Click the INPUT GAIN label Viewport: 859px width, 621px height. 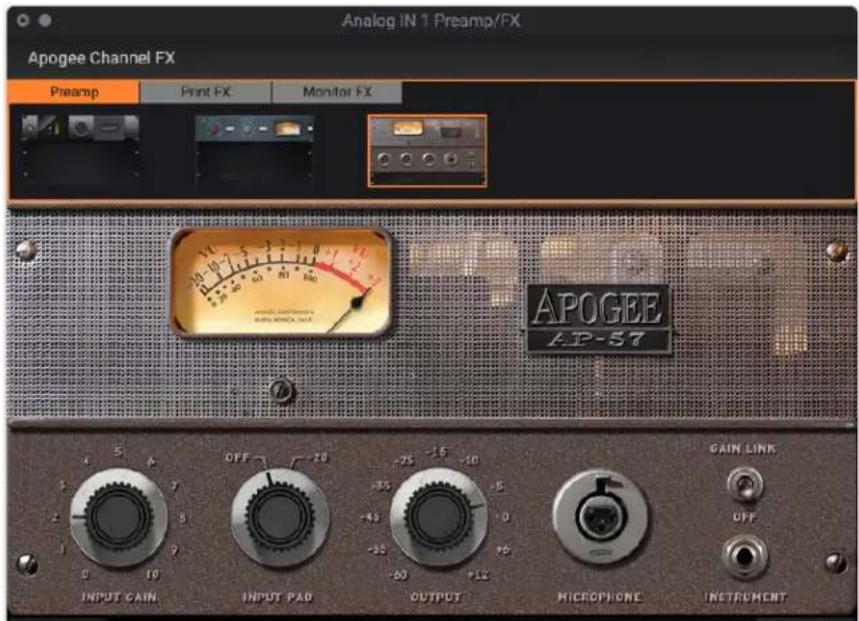119,597
